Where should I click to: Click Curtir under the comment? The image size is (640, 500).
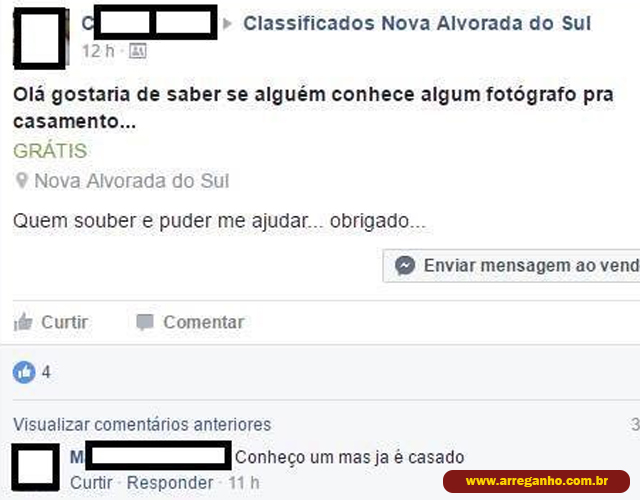click(x=91, y=483)
